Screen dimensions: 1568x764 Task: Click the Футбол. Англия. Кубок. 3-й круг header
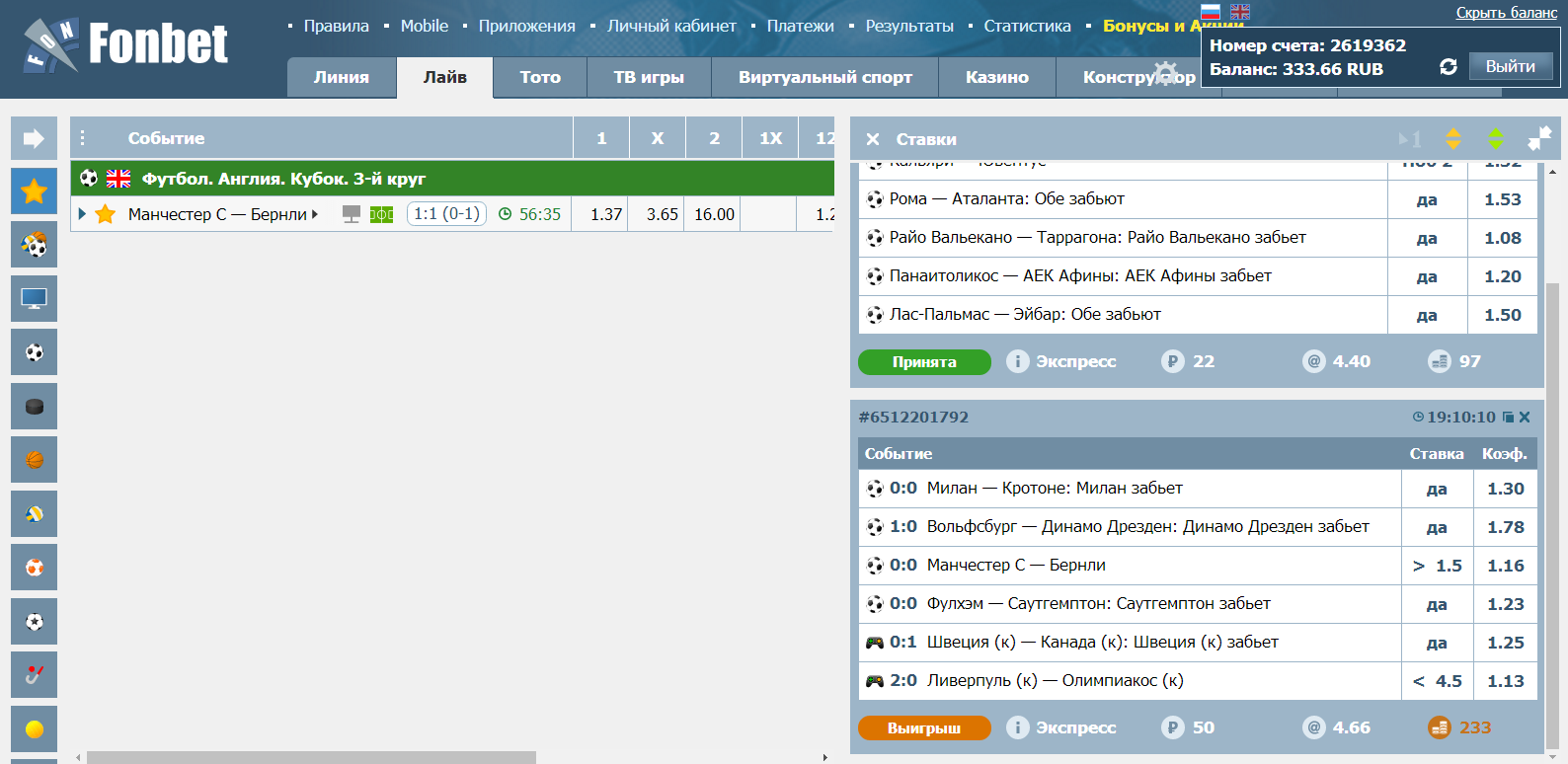coord(452,179)
